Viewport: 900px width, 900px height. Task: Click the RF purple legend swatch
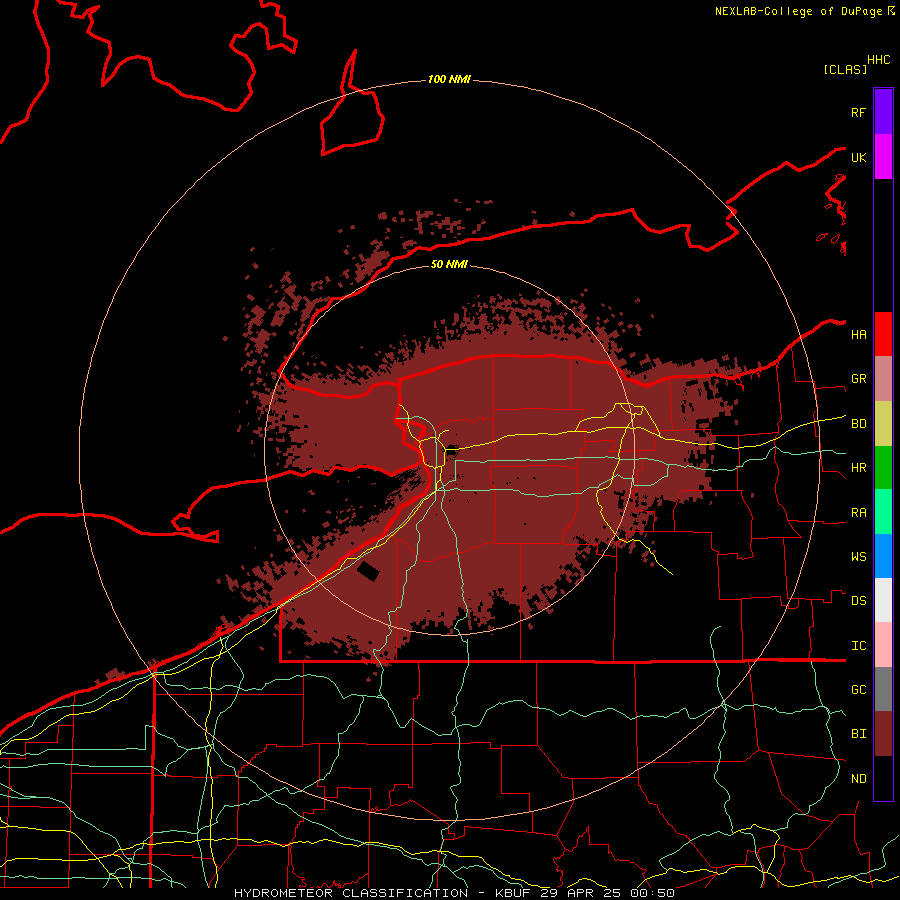pyautogui.click(x=883, y=112)
